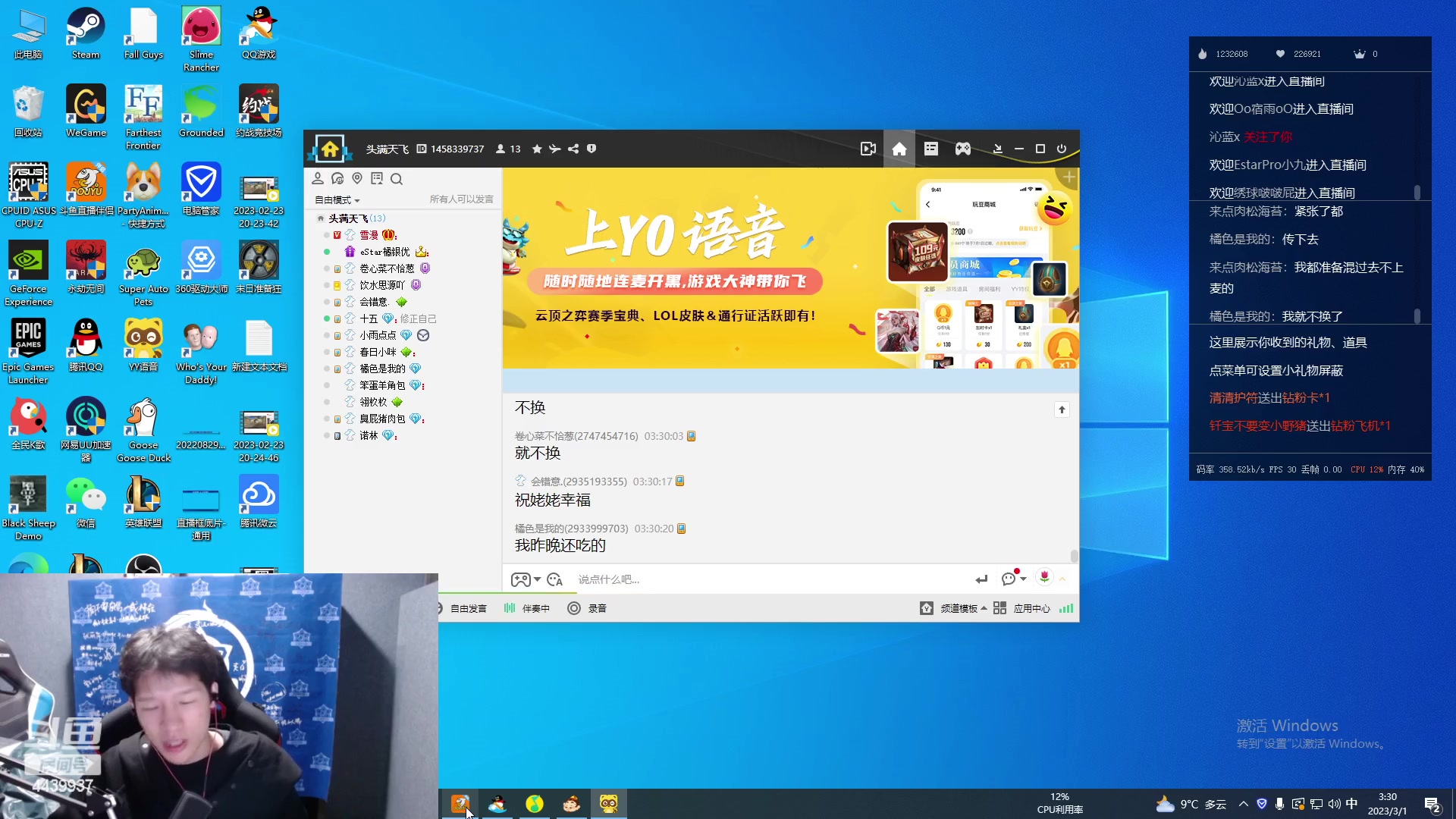
Task: Expand the arrow next to flower gift icon
Action: pos(1062,579)
